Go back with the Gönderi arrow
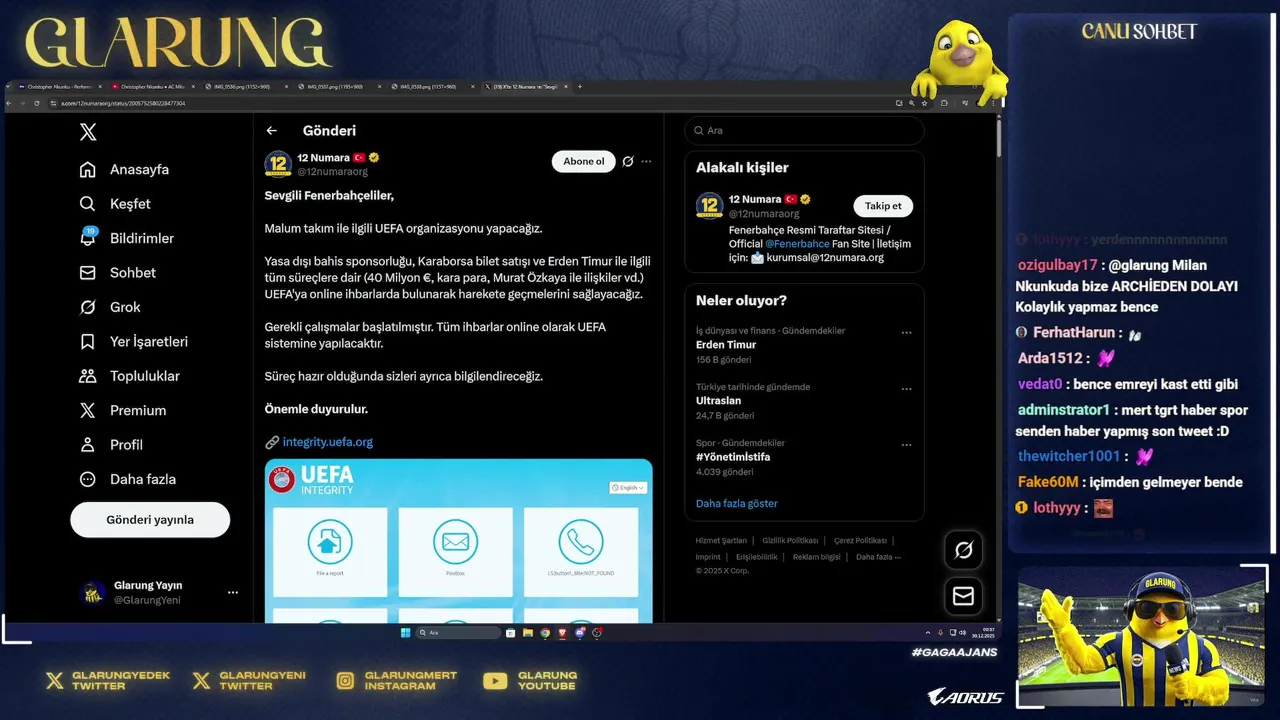 [x=271, y=131]
